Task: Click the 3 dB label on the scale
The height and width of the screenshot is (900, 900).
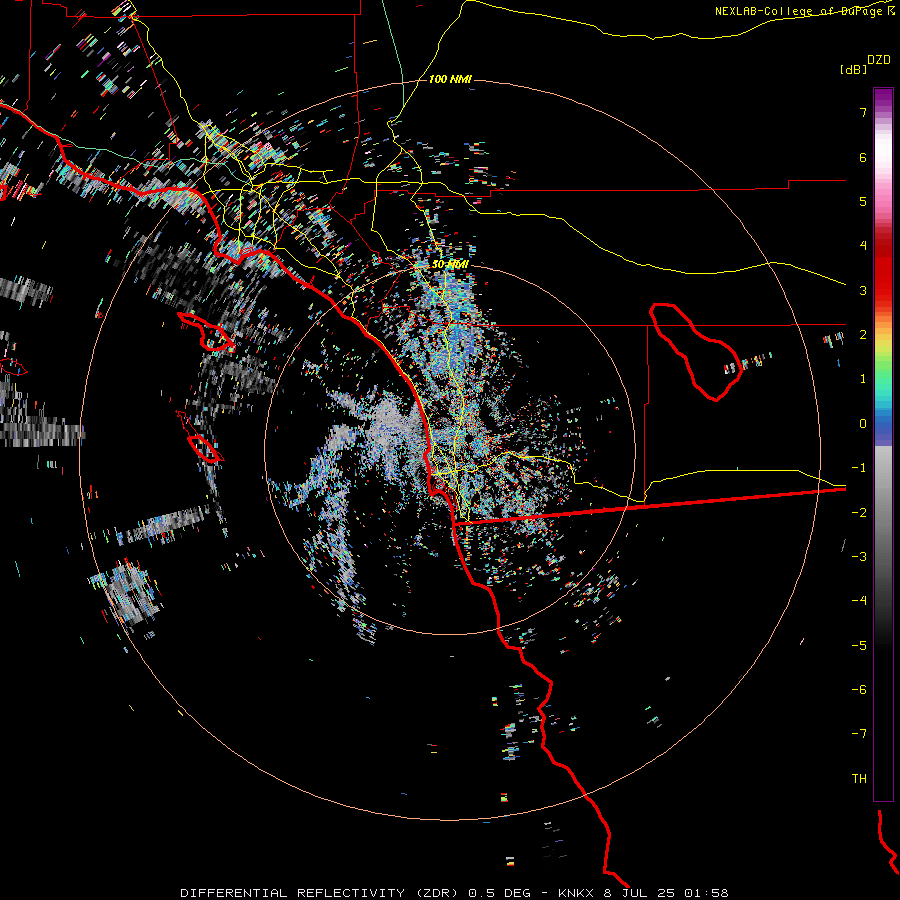Action: click(x=863, y=290)
